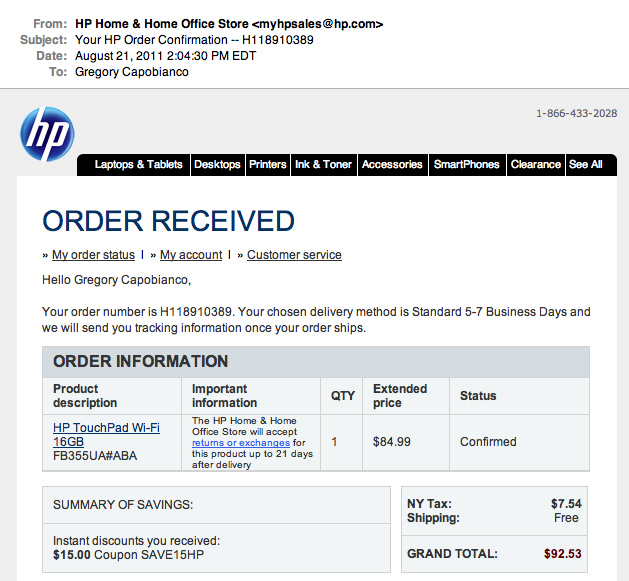629x581 pixels.
Task: Select the Printers navigation tab
Action: click(268, 165)
